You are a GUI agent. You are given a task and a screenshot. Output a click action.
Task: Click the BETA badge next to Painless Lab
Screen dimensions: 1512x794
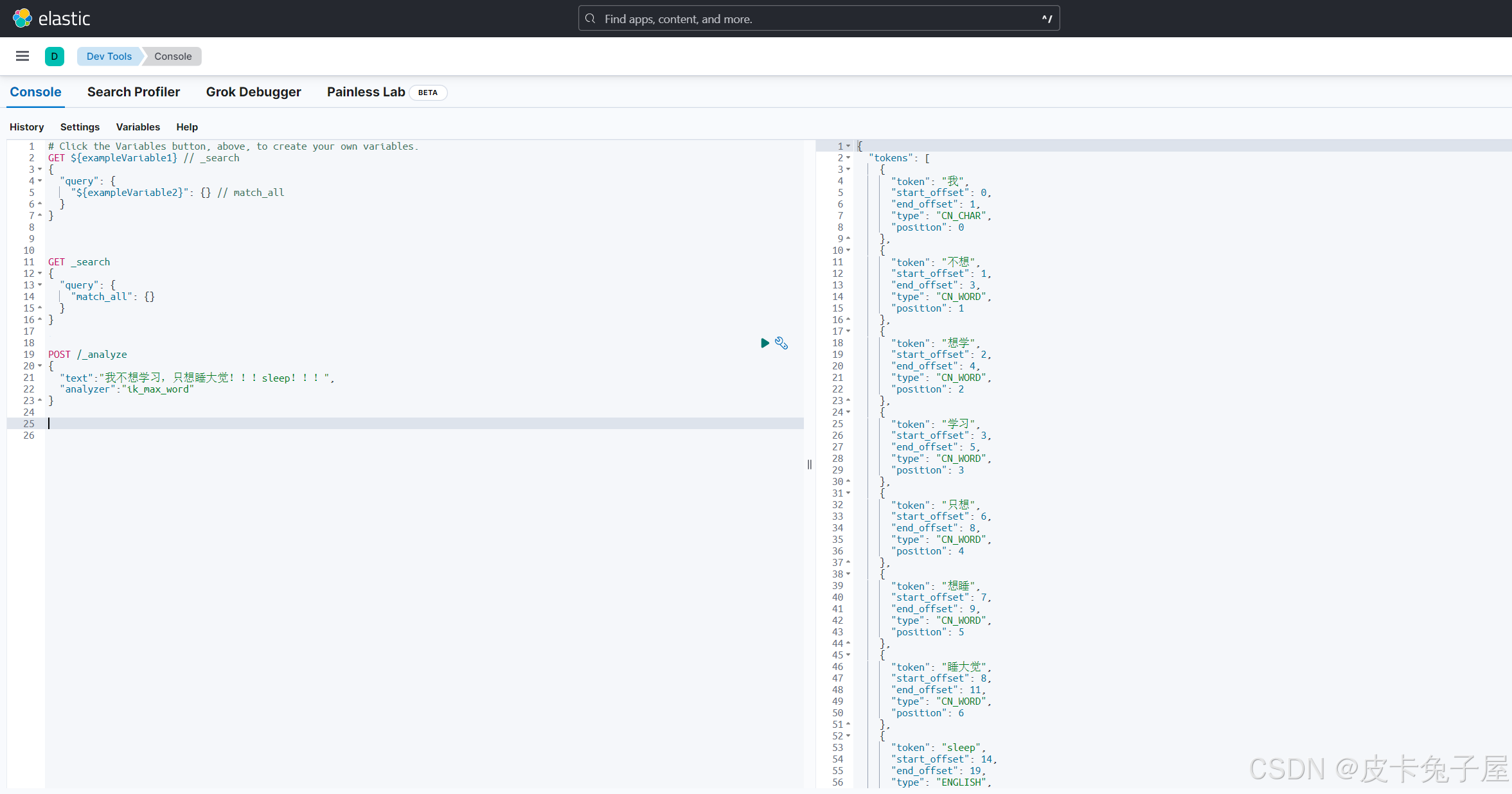[427, 93]
